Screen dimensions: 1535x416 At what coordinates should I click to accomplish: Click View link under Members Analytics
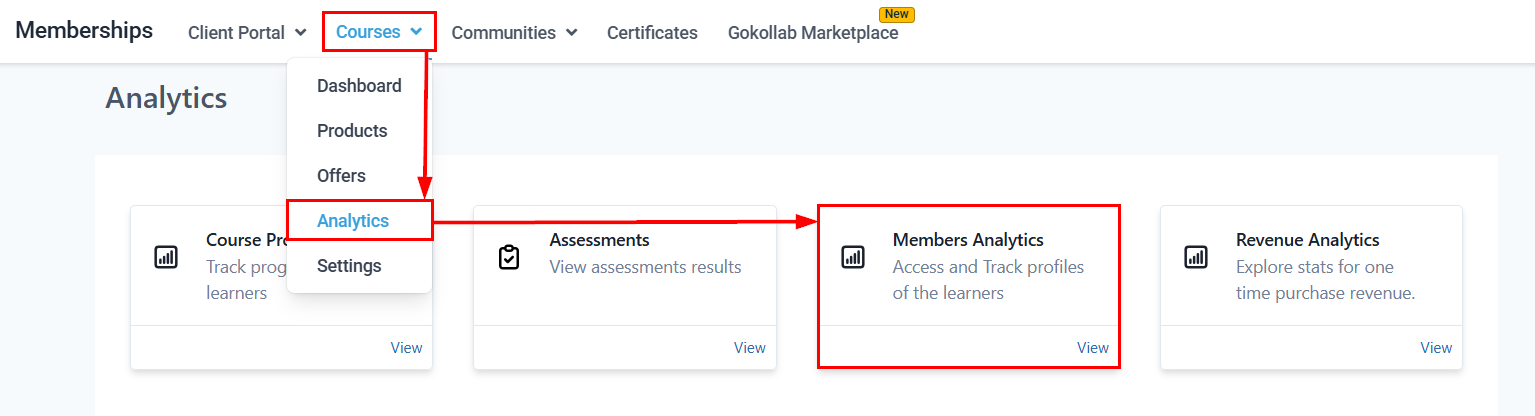click(x=1093, y=348)
